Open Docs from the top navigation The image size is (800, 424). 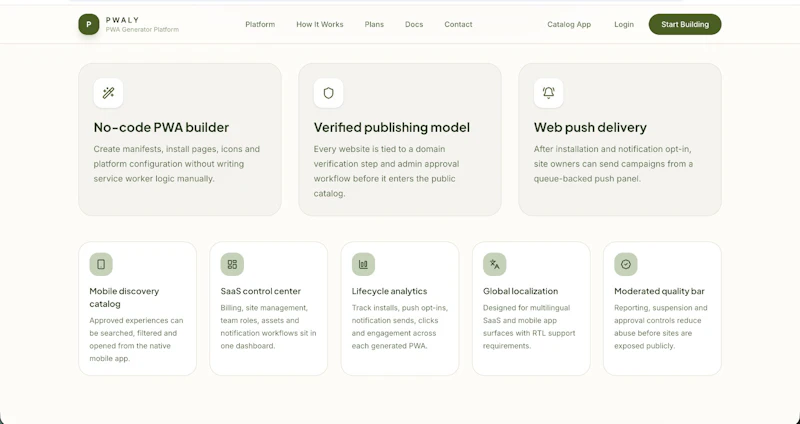[414, 24]
